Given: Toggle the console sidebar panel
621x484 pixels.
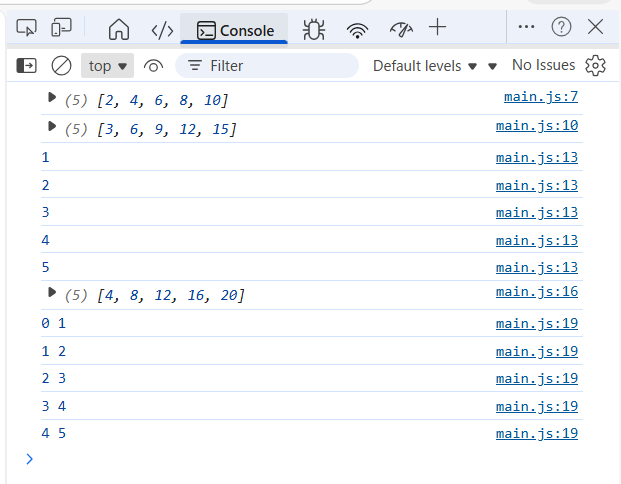Looking at the screenshot, I should coord(27,66).
